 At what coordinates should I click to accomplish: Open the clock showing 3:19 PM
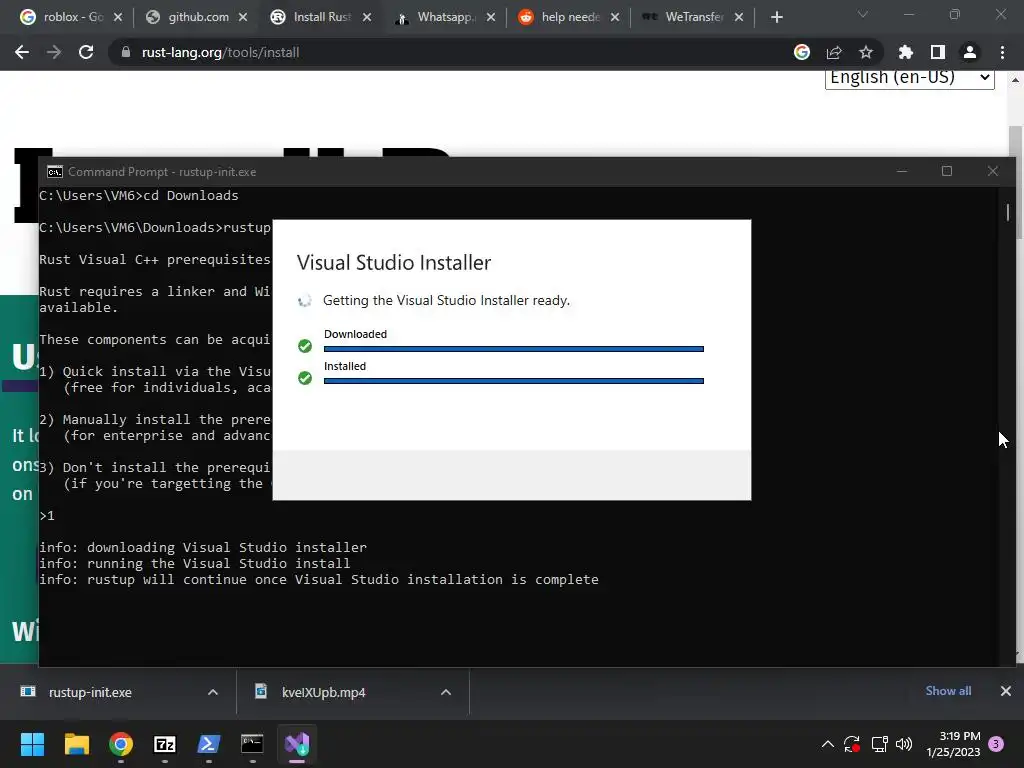[x=953, y=744]
